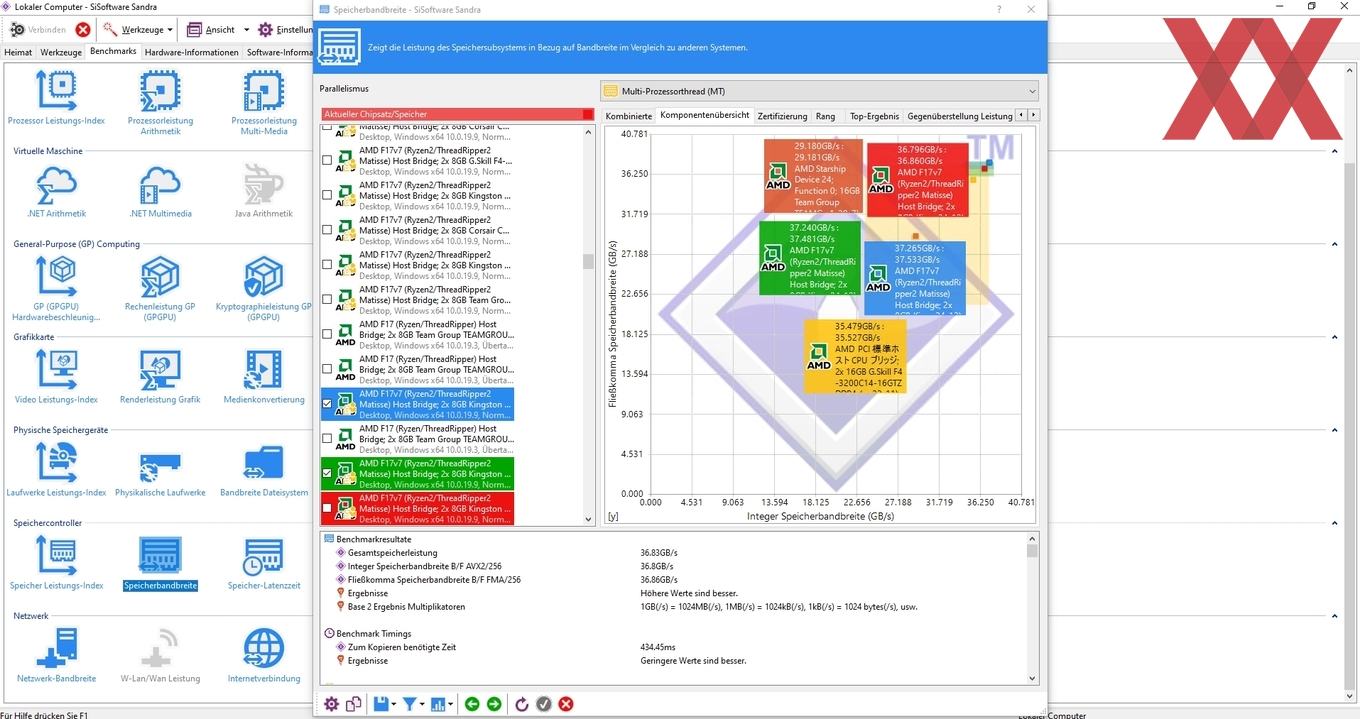Collapse the Netzwerk section
Viewport: 1360px width, 719px height.
point(1335,616)
